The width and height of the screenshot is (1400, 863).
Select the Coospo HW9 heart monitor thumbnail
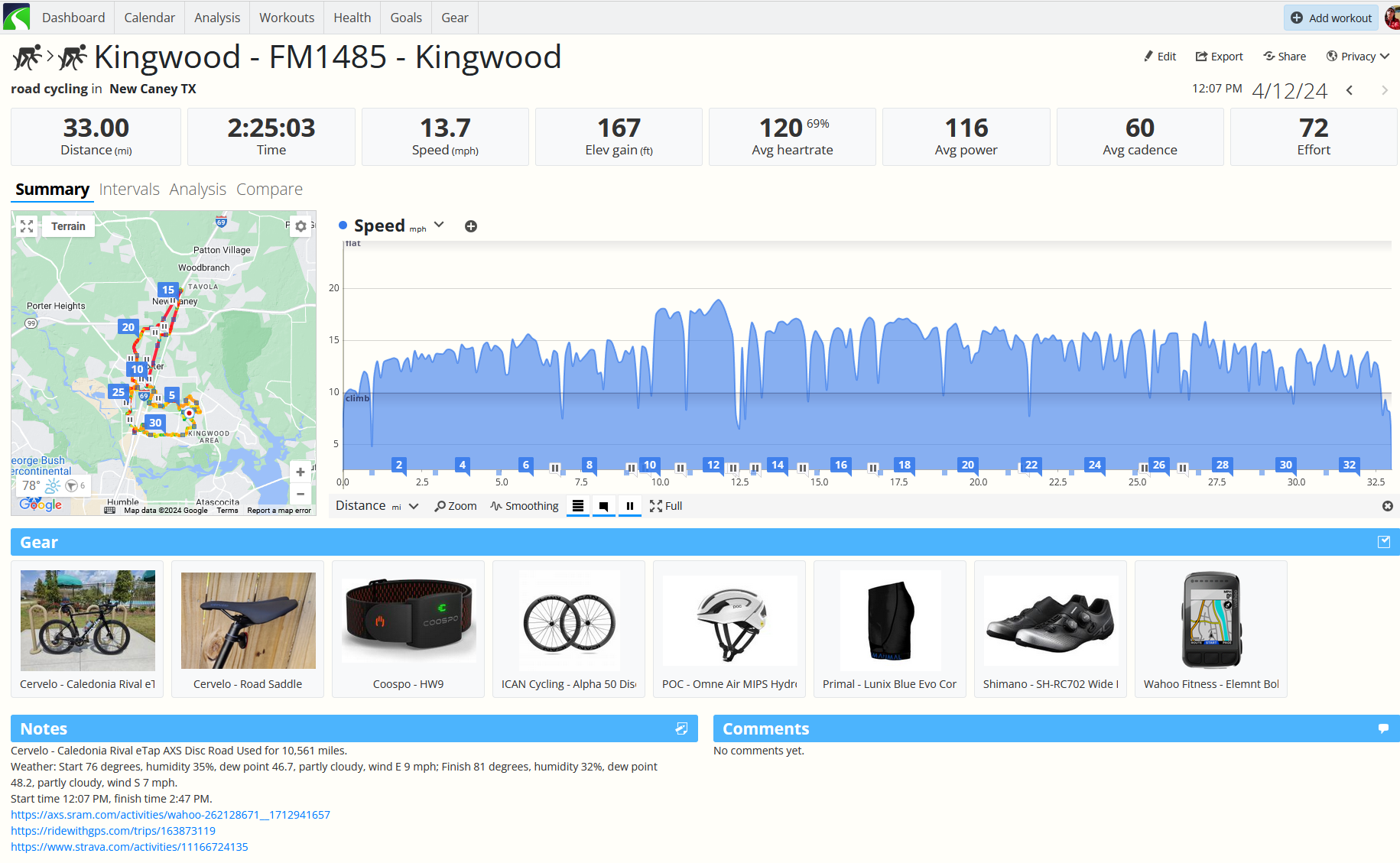408,629
